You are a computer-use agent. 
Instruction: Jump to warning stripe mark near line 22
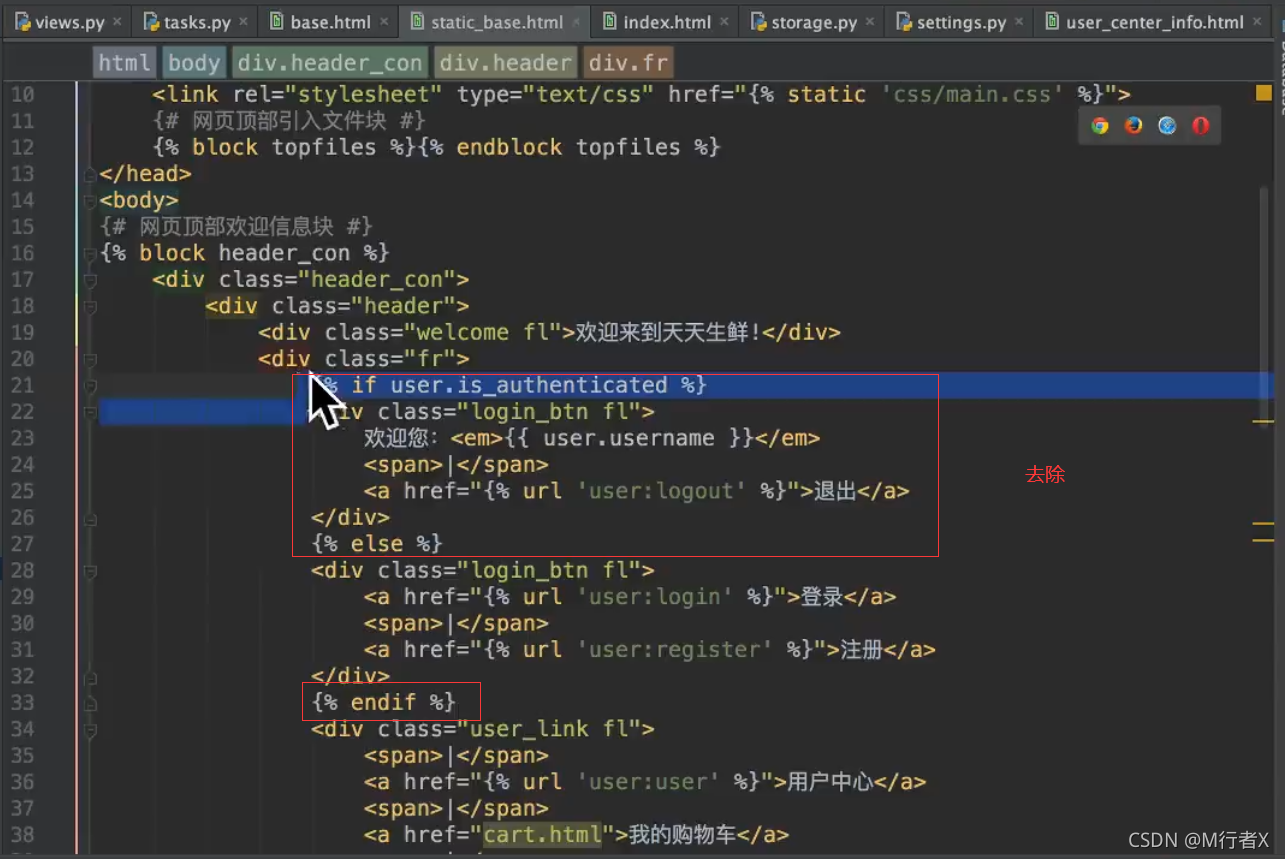pos(1264,422)
